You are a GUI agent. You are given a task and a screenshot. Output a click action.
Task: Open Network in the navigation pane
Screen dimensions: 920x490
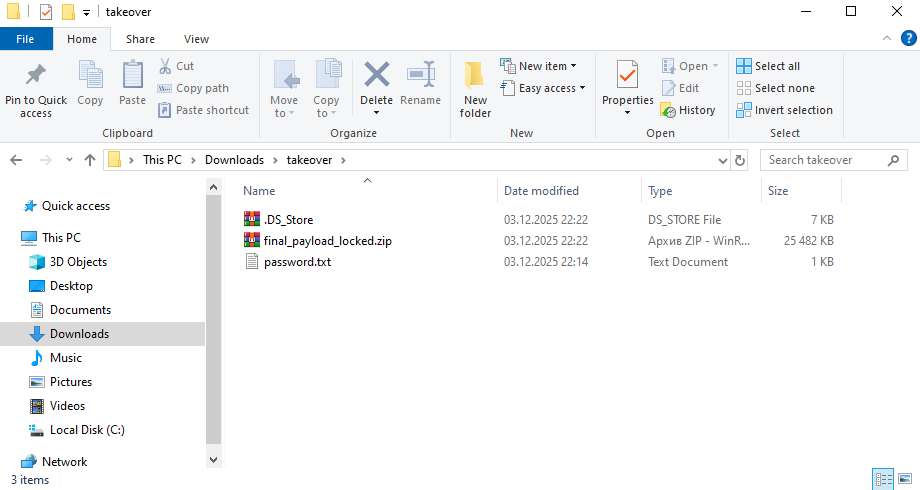click(x=65, y=462)
